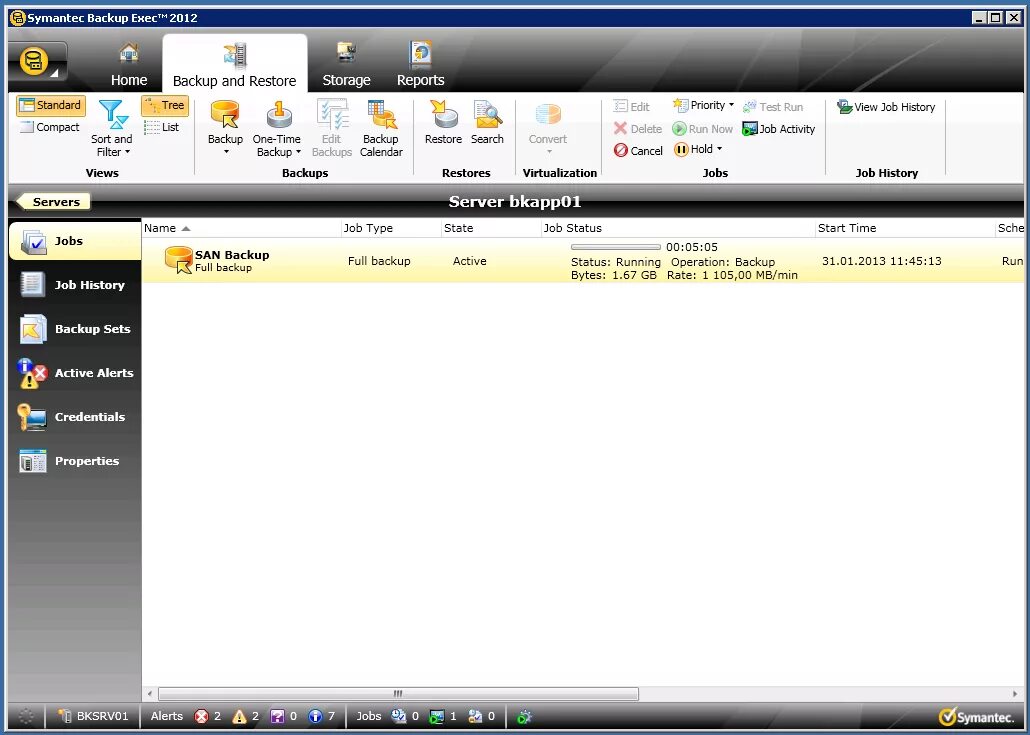1030x735 pixels.
Task: Open the Storage tab
Action: (346, 66)
